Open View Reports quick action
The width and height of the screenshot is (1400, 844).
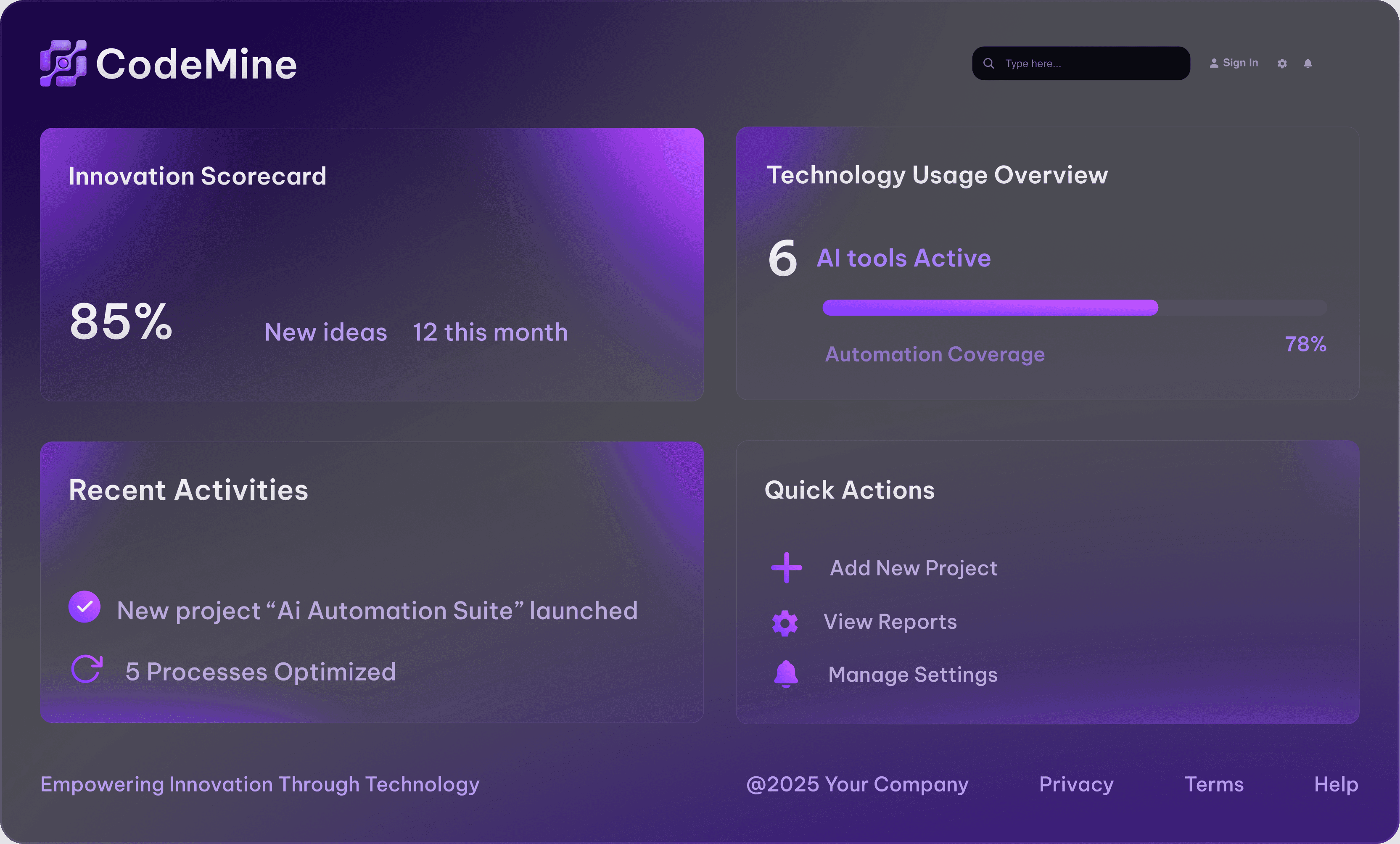[x=890, y=622]
